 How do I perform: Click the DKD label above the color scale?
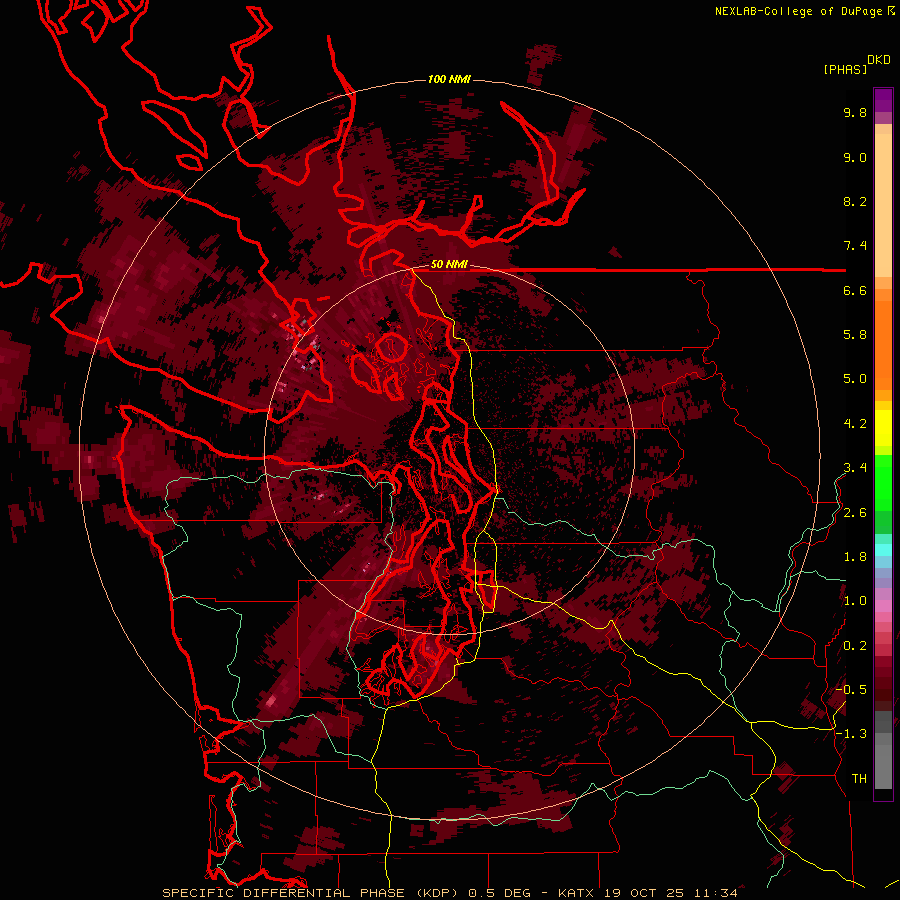879,60
